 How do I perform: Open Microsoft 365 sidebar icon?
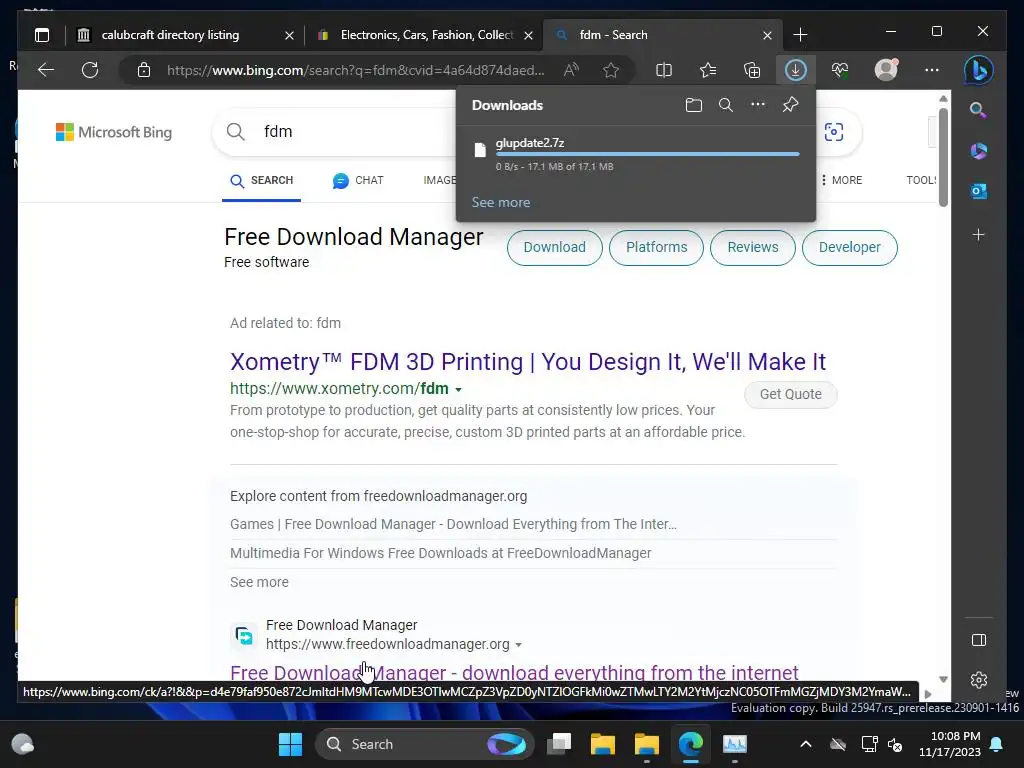click(x=978, y=151)
